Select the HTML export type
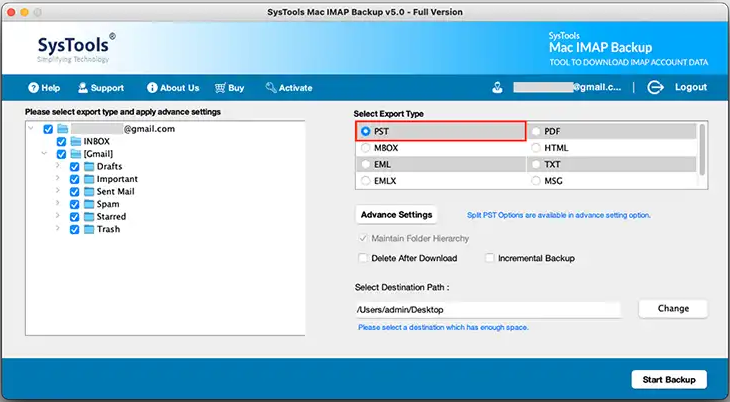The image size is (730, 402). point(536,148)
